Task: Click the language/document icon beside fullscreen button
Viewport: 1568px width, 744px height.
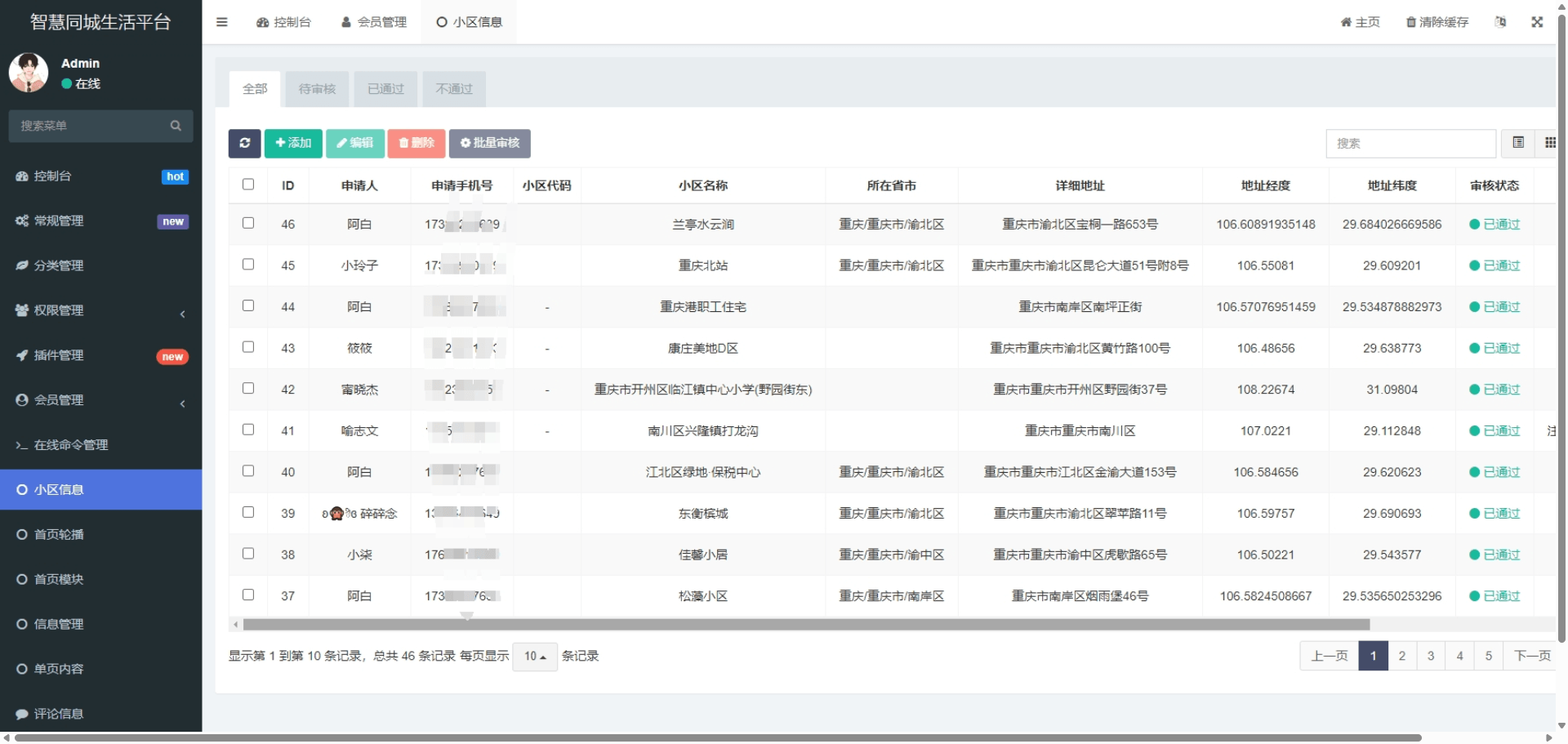Action: point(1500,22)
